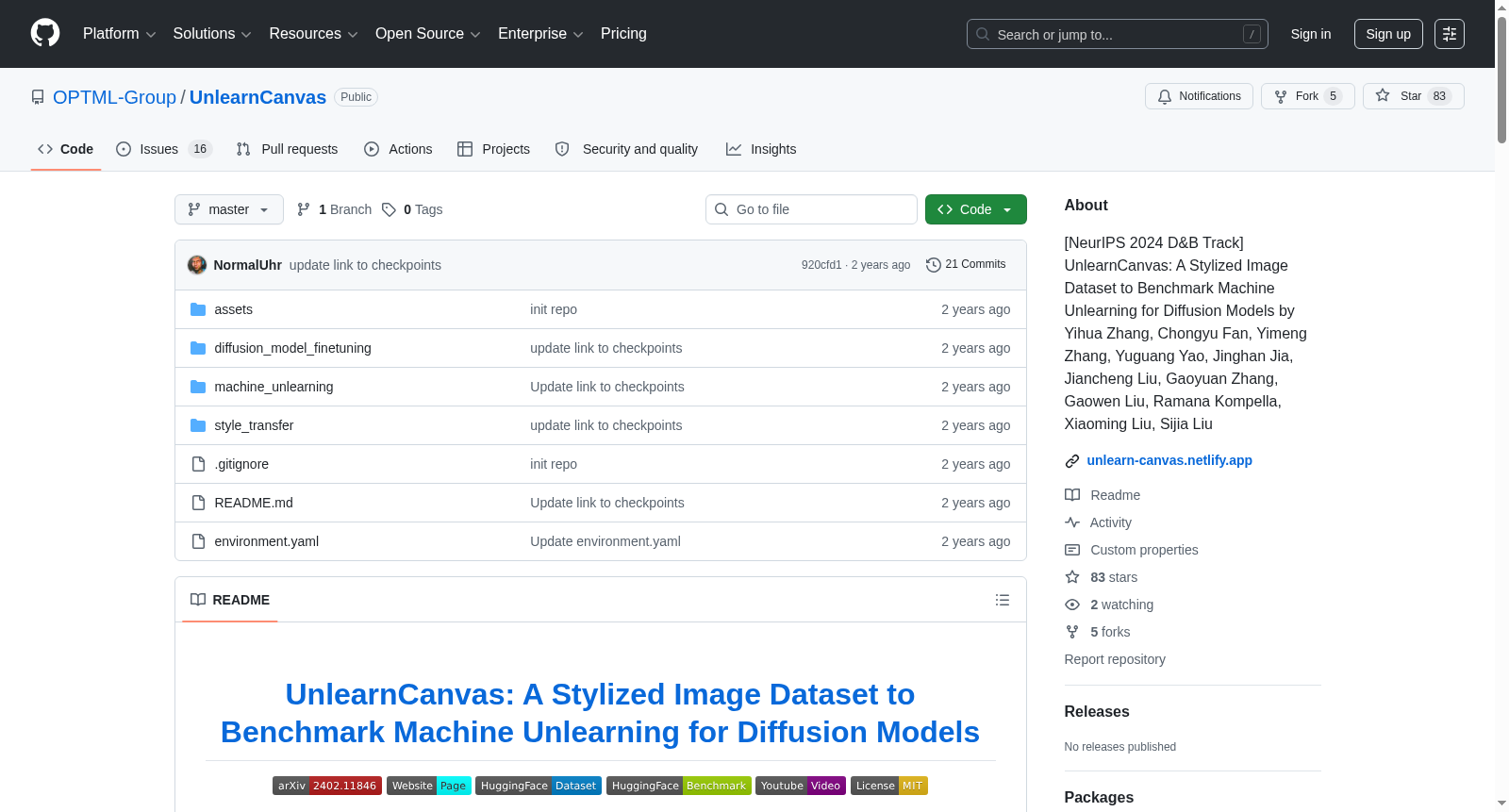Click the branch icon beside 1 Branch
The image size is (1509, 812).
coord(304,209)
